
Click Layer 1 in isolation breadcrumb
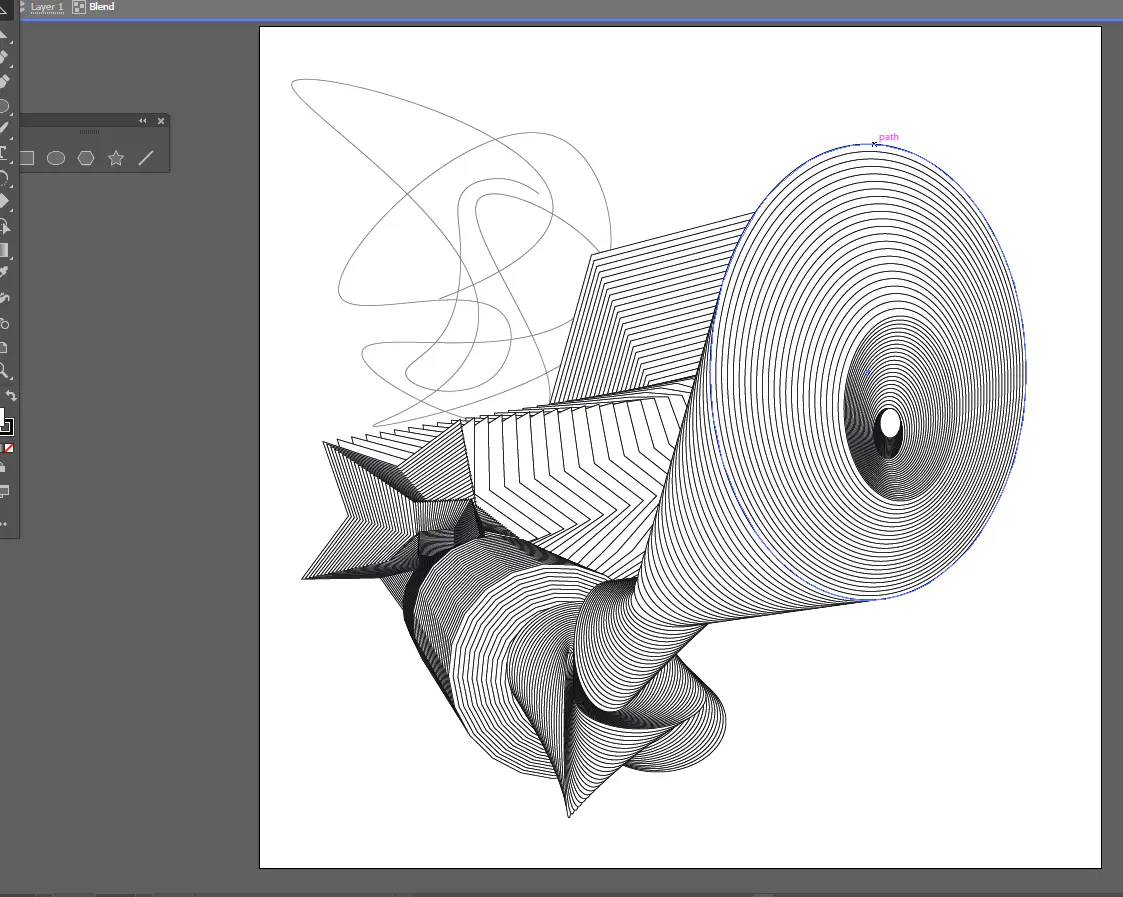(46, 7)
